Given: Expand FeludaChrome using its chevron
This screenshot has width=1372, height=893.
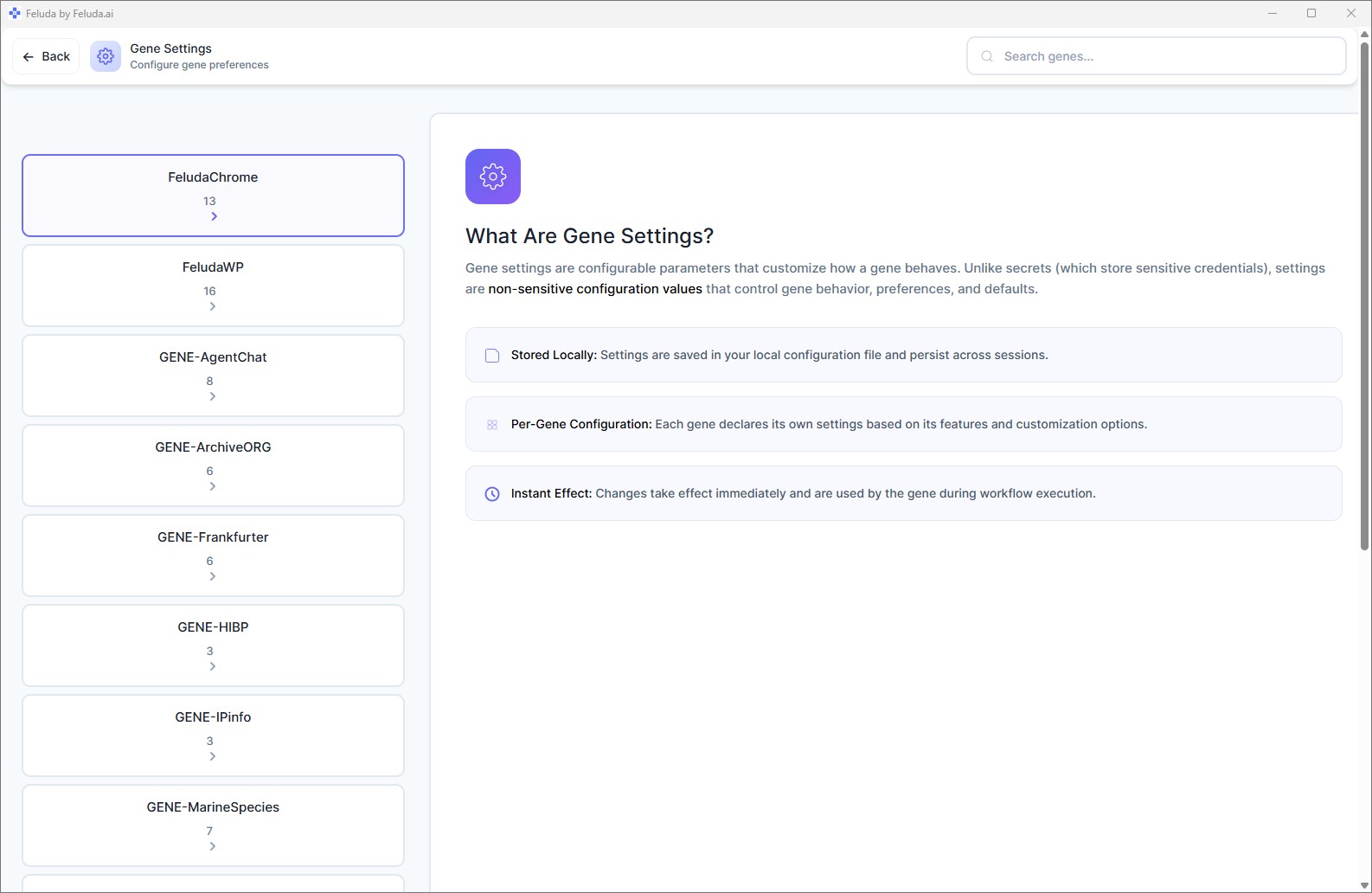Looking at the screenshot, I should [x=214, y=216].
